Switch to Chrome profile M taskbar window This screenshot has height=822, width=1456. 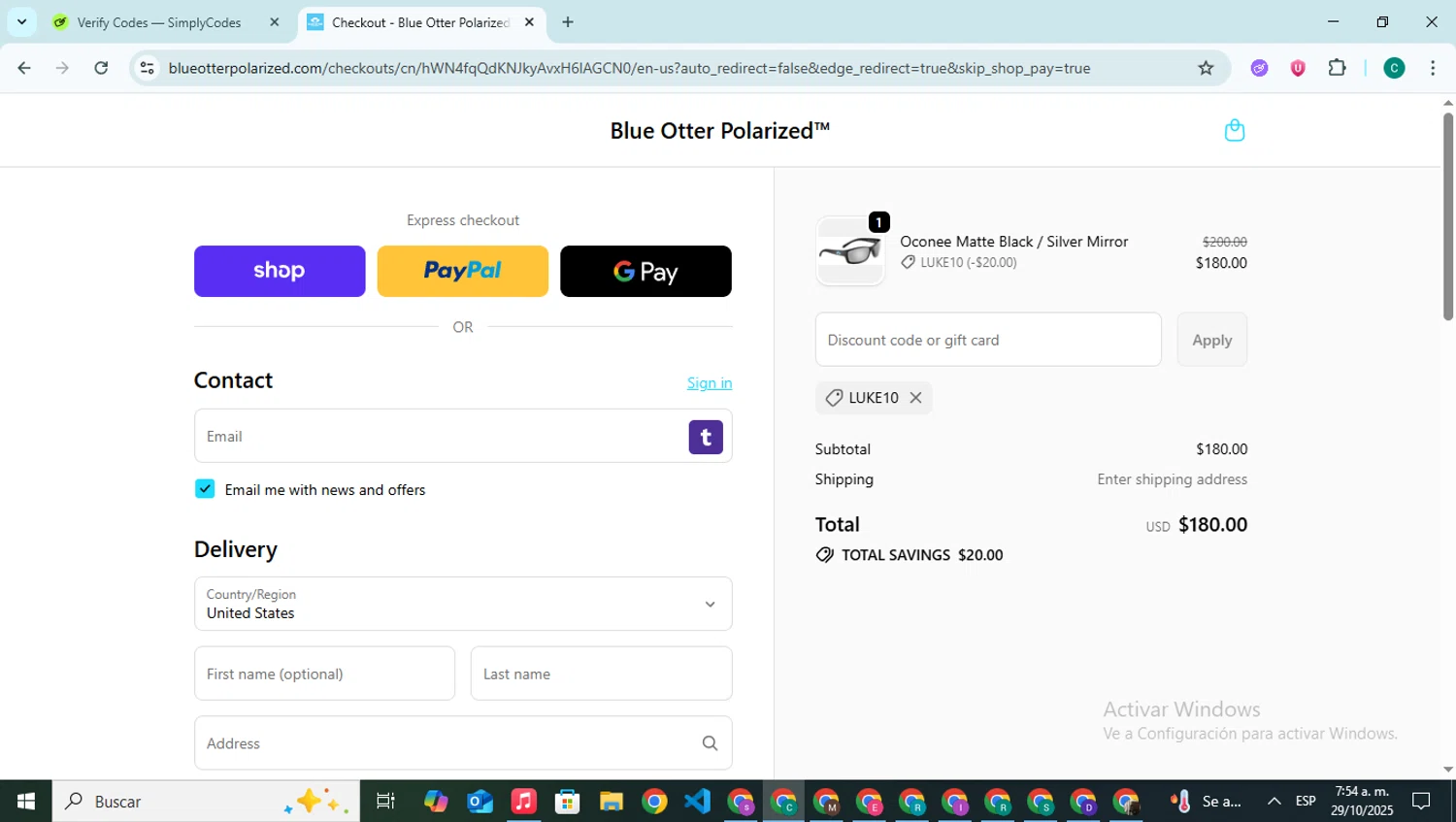pyautogui.click(x=827, y=802)
